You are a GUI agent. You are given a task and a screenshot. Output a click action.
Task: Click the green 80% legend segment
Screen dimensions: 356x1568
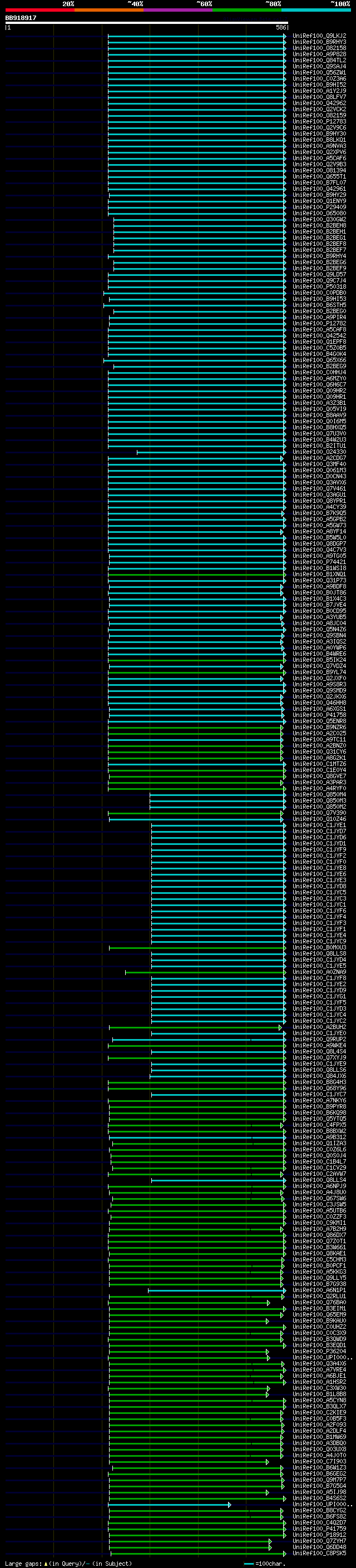pyautogui.click(x=247, y=10)
